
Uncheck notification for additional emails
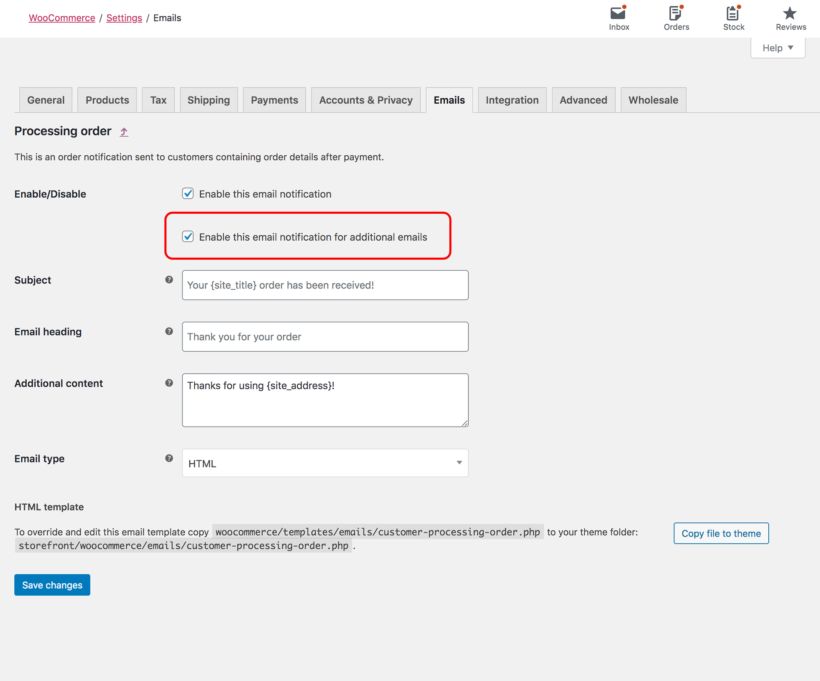tap(187, 236)
